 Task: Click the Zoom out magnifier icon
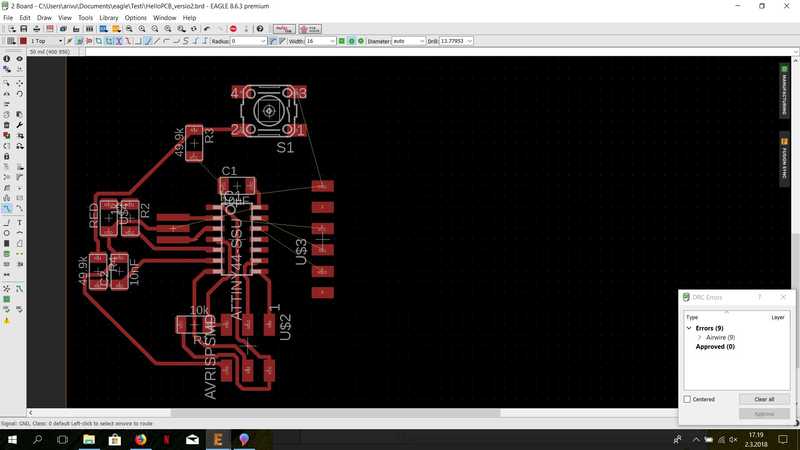pyautogui.click(x=155, y=29)
